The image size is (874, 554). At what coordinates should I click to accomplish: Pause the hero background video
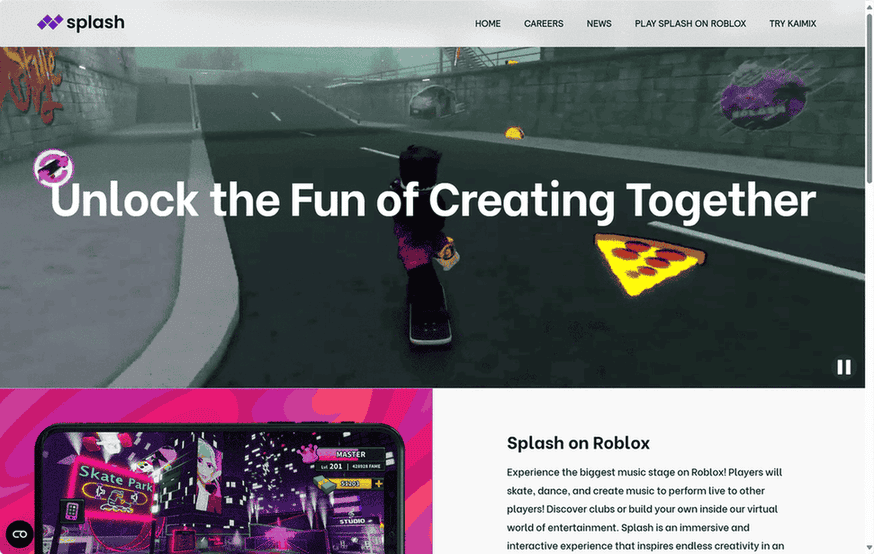[844, 367]
